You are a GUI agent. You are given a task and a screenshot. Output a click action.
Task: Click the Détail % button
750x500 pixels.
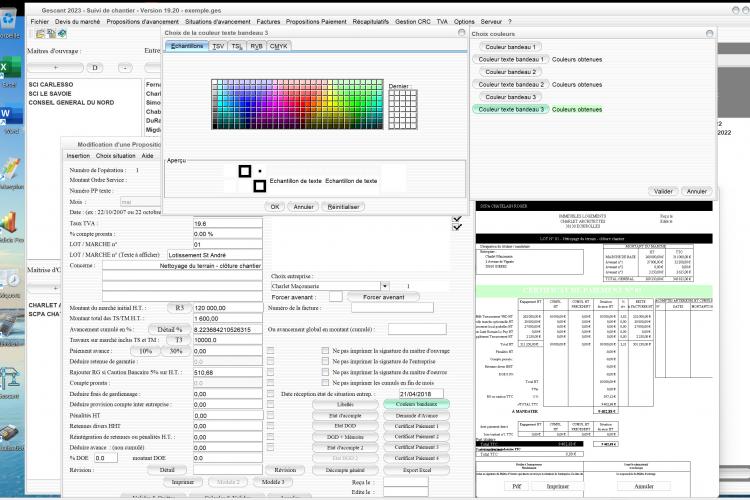[170, 329]
